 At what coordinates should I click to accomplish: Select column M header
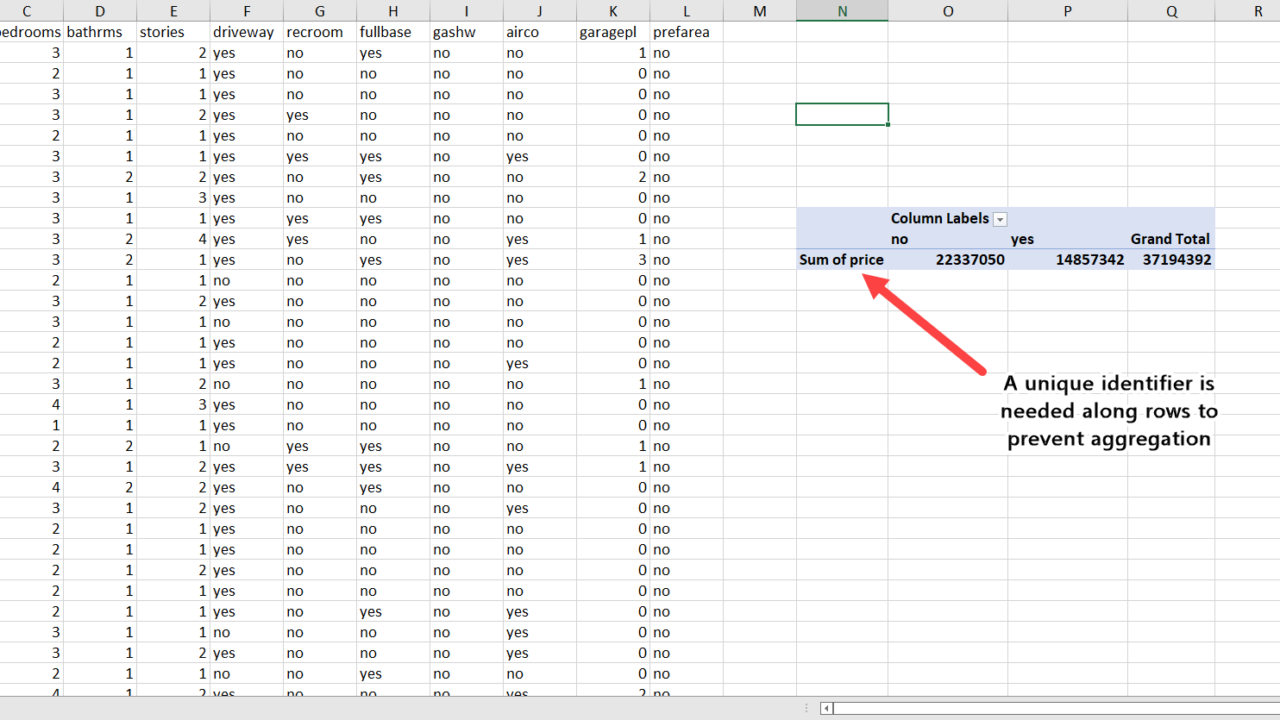coord(759,11)
